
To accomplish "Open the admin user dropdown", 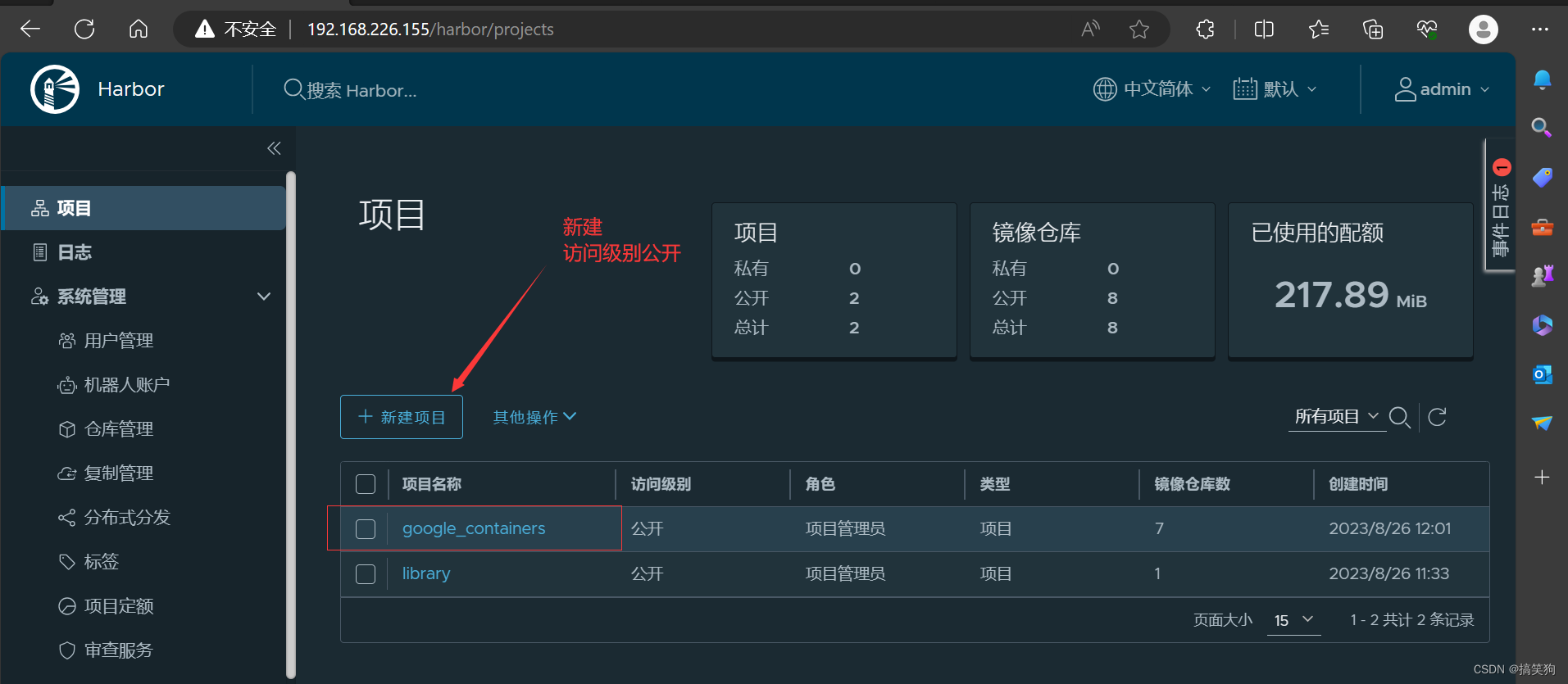I will pos(1442,88).
